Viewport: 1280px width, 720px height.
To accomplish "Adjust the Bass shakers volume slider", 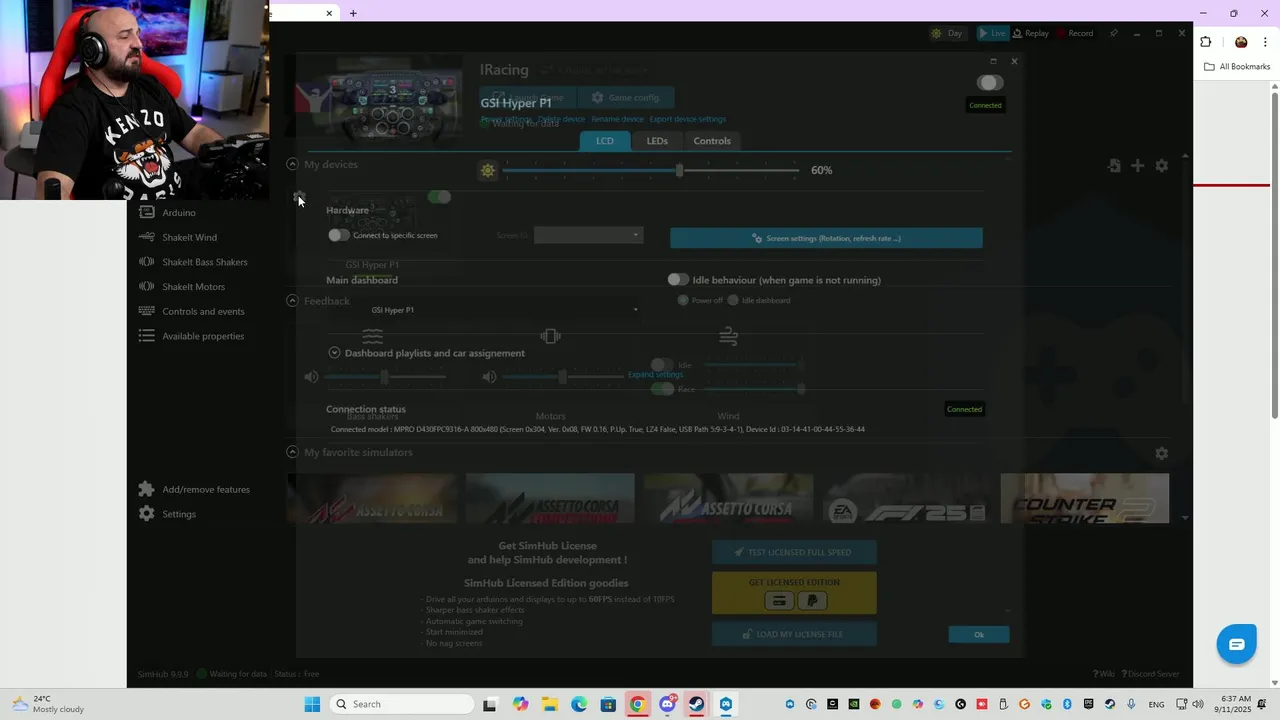I will [385, 377].
